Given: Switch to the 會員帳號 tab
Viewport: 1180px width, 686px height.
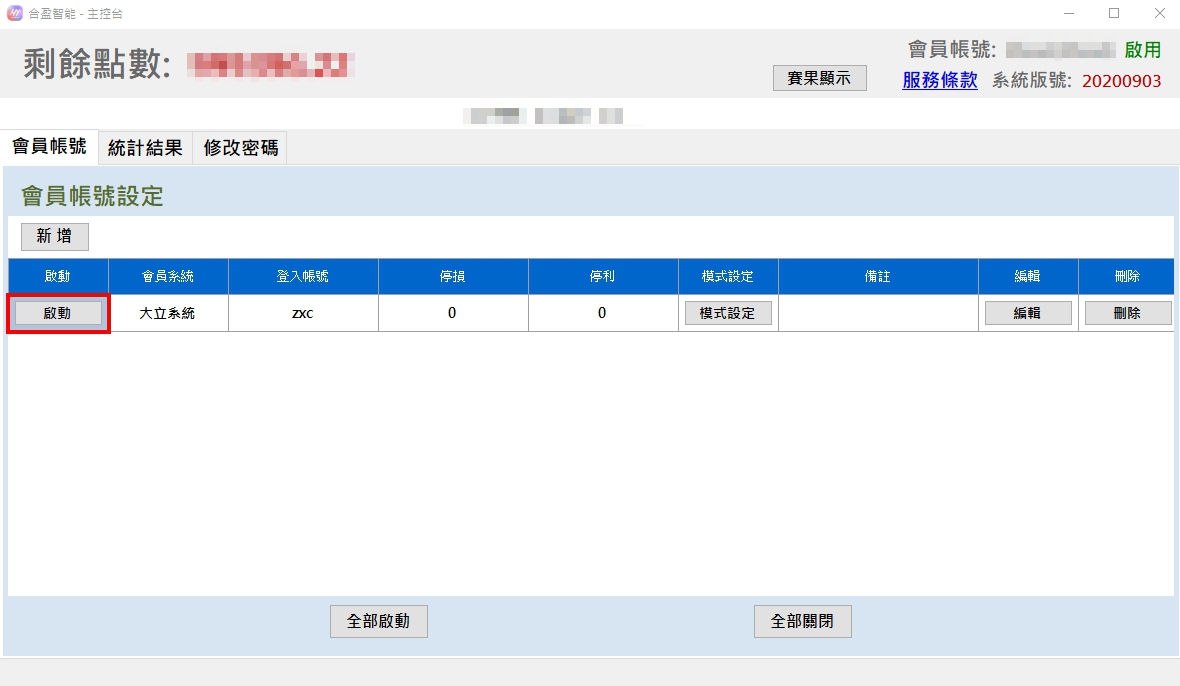Looking at the screenshot, I should 49,147.
